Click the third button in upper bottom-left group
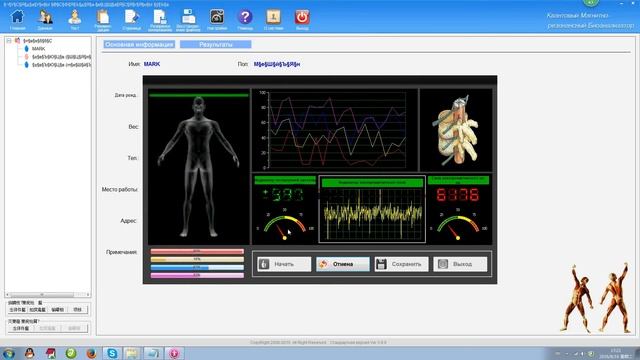This screenshot has height=360, width=640. pyautogui.click(x=58, y=310)
